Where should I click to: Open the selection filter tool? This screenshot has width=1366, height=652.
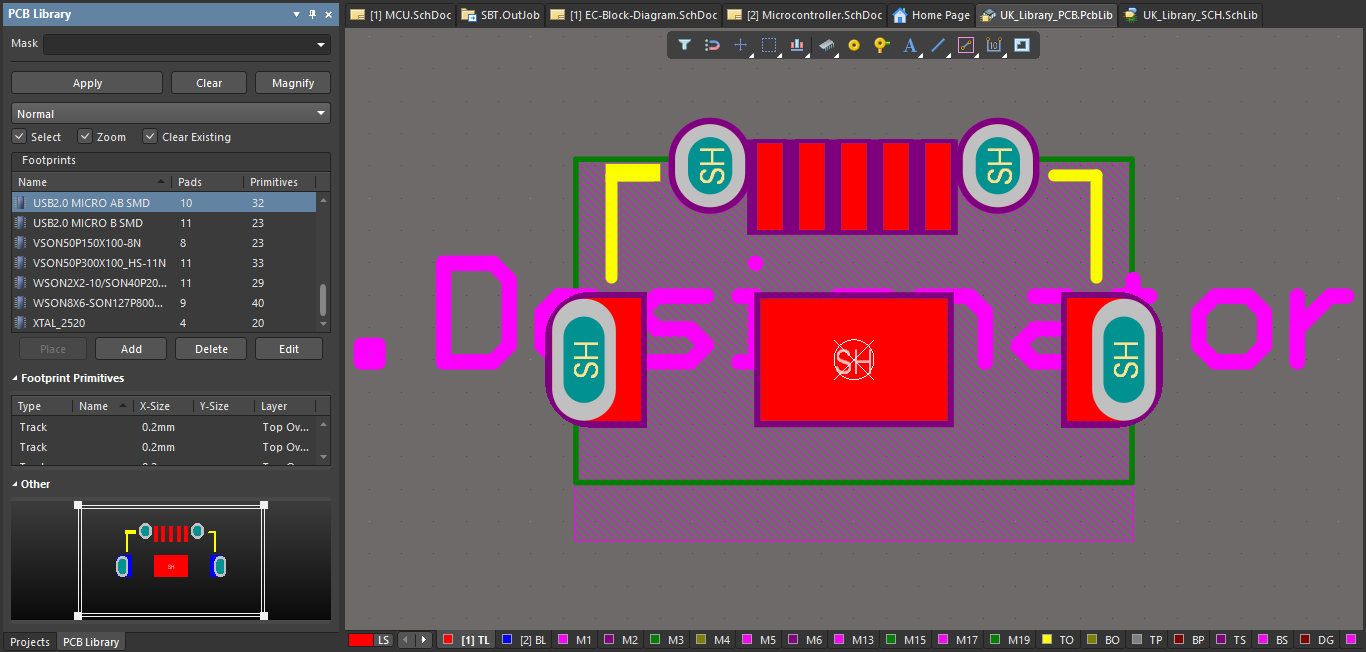pyautogui.click(x=685, y=45)
